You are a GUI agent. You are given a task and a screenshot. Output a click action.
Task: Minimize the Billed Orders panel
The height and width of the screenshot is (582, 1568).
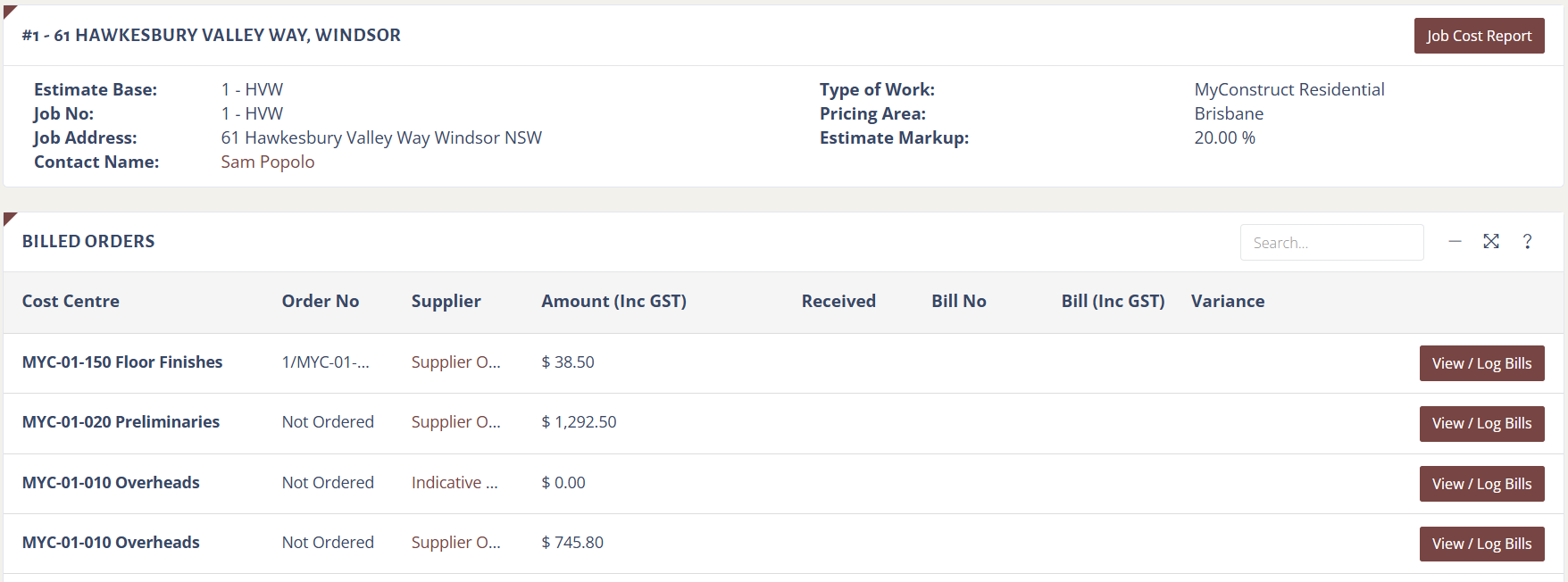tap(1455, 242)
